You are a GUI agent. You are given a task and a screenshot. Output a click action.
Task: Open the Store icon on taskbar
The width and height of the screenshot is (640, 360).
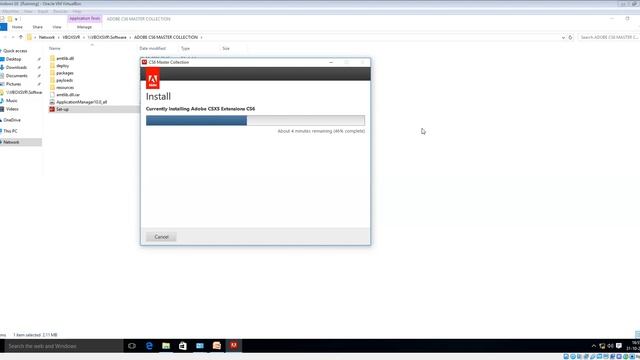(x=182, y=346)
